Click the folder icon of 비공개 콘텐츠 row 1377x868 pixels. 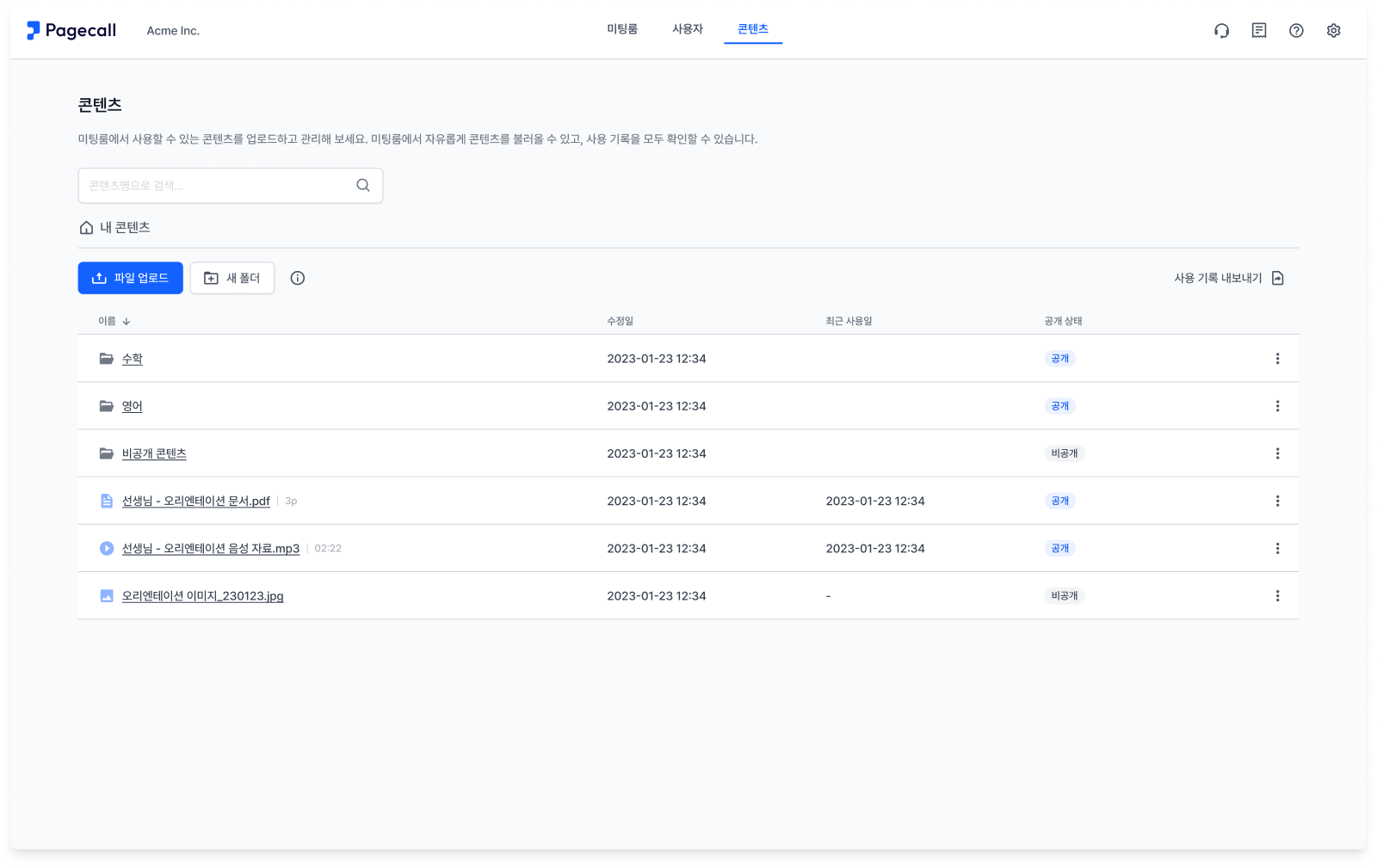pos(107,453)
